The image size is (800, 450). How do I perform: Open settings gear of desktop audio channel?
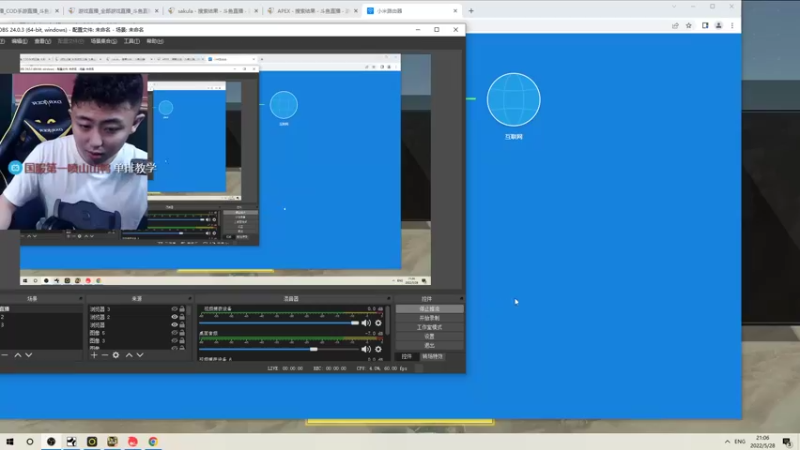378,349
